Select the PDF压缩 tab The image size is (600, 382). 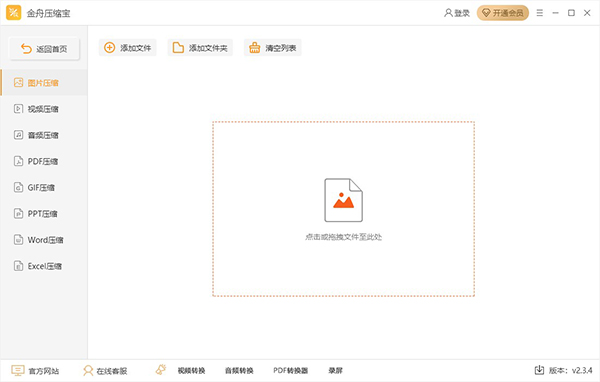(x=44, y=161)
